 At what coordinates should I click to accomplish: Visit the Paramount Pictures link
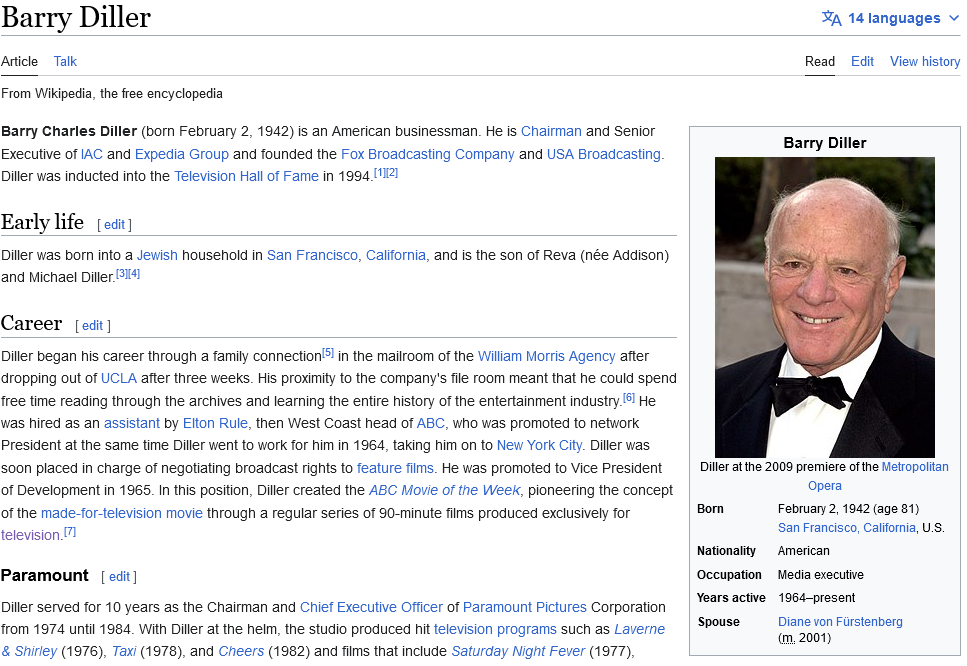pyautogui.click(x=525, y=607)
